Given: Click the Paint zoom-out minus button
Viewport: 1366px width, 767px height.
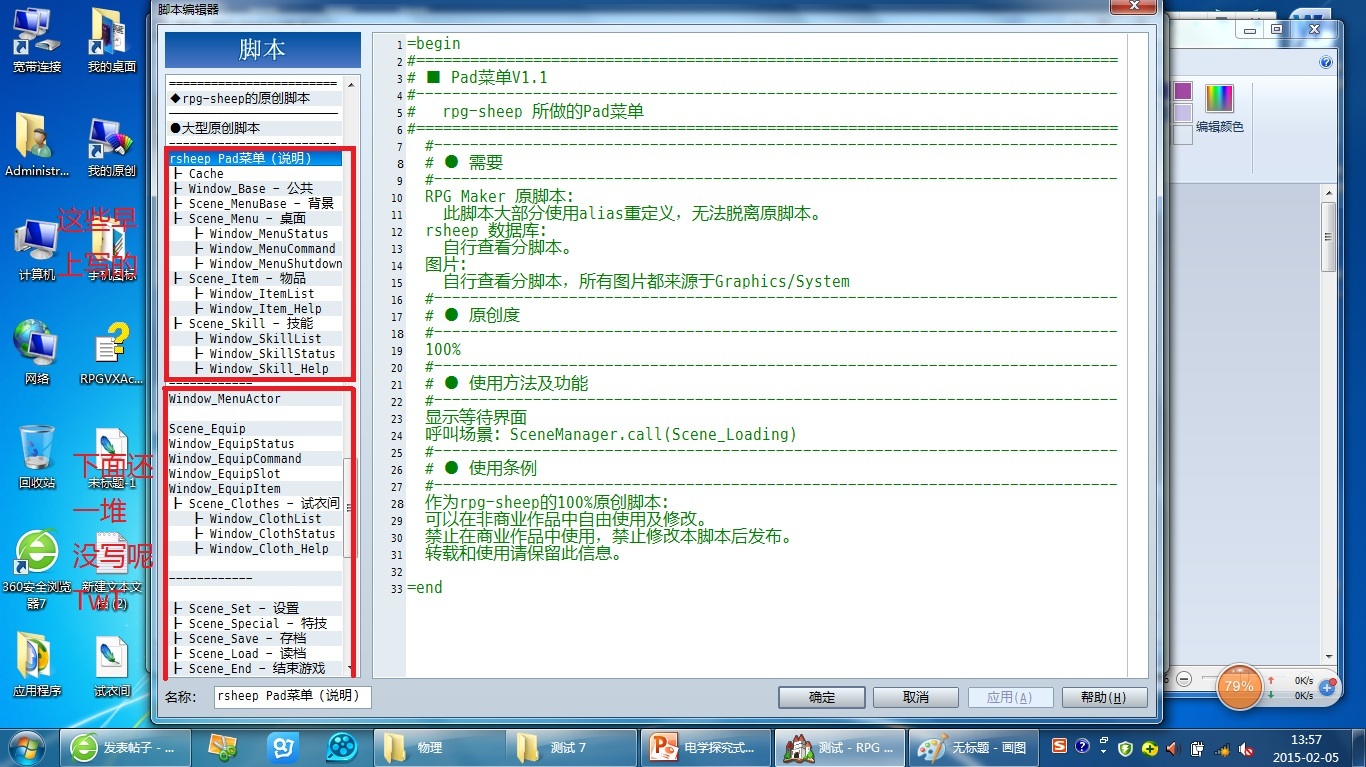Looking at the screenshot, I should pyautogui.click(x=1183, y=678).
